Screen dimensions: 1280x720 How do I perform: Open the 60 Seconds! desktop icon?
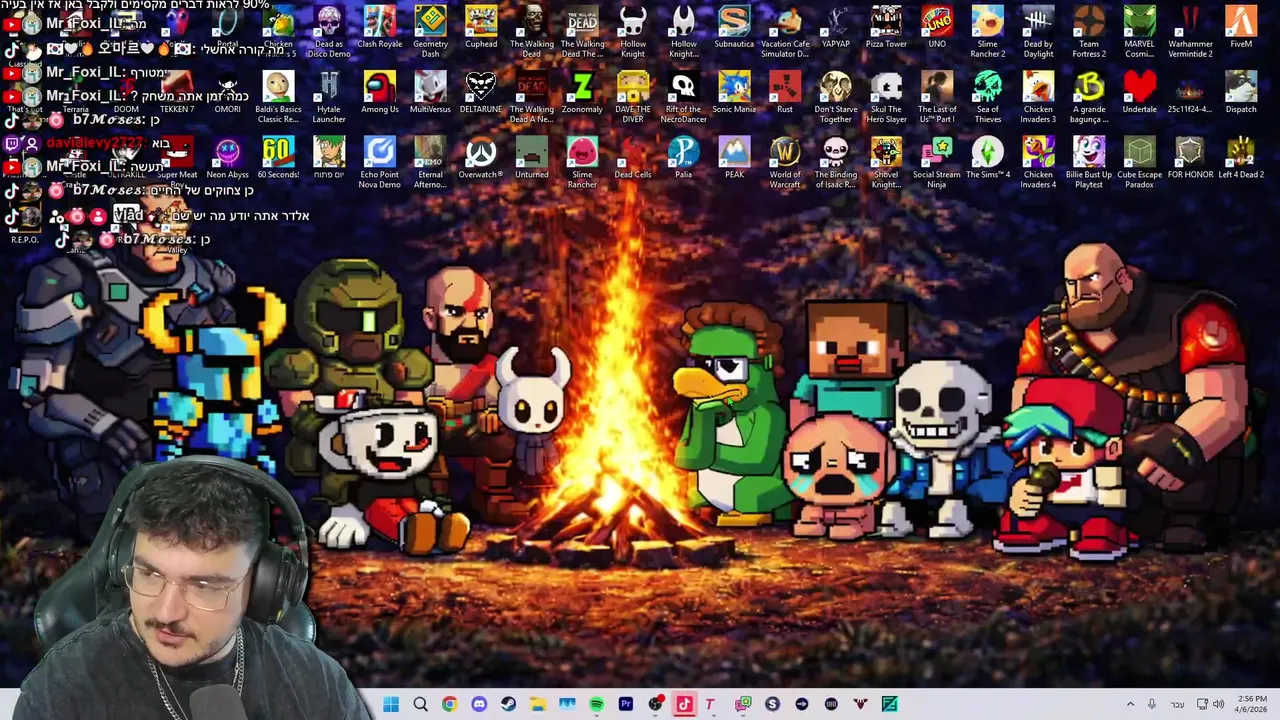coord(278,158)
